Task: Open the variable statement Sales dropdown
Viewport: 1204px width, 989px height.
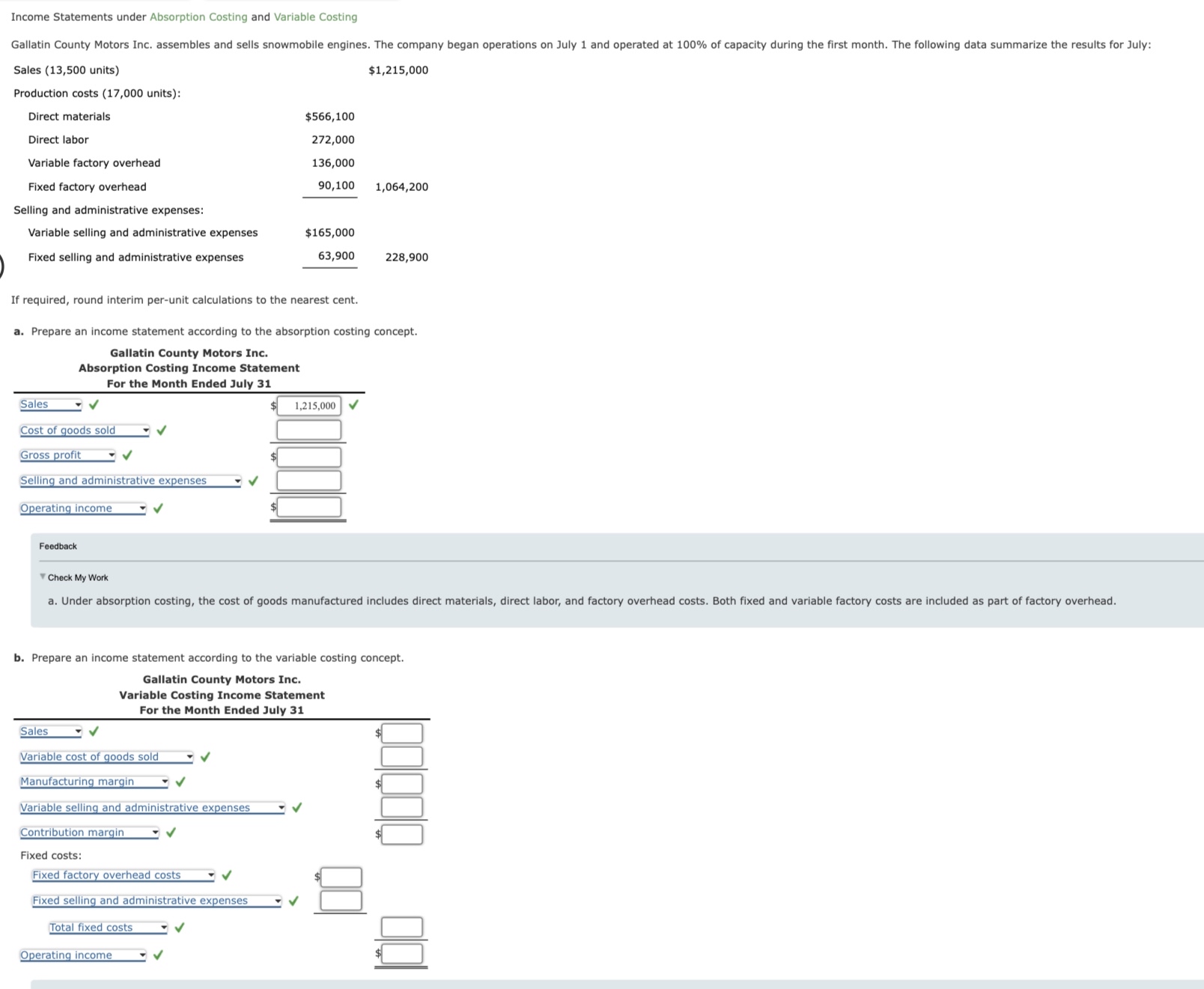Action: pyautogui.click(x=51, y=731)
